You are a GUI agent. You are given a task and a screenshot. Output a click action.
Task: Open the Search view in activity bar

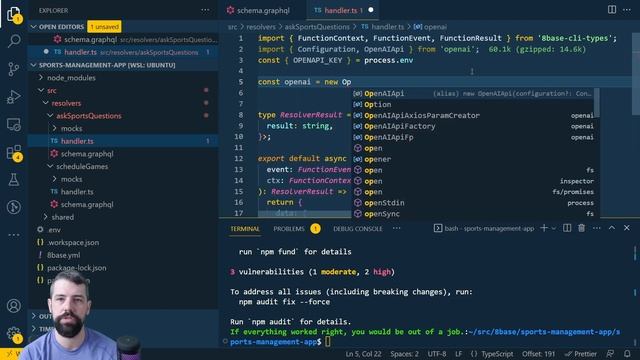click(x=14, y=41)
